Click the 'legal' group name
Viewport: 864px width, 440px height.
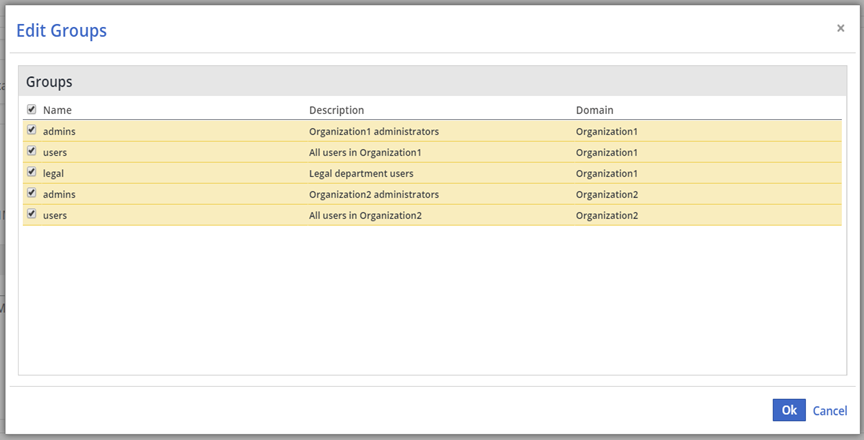tap(54, 173)
